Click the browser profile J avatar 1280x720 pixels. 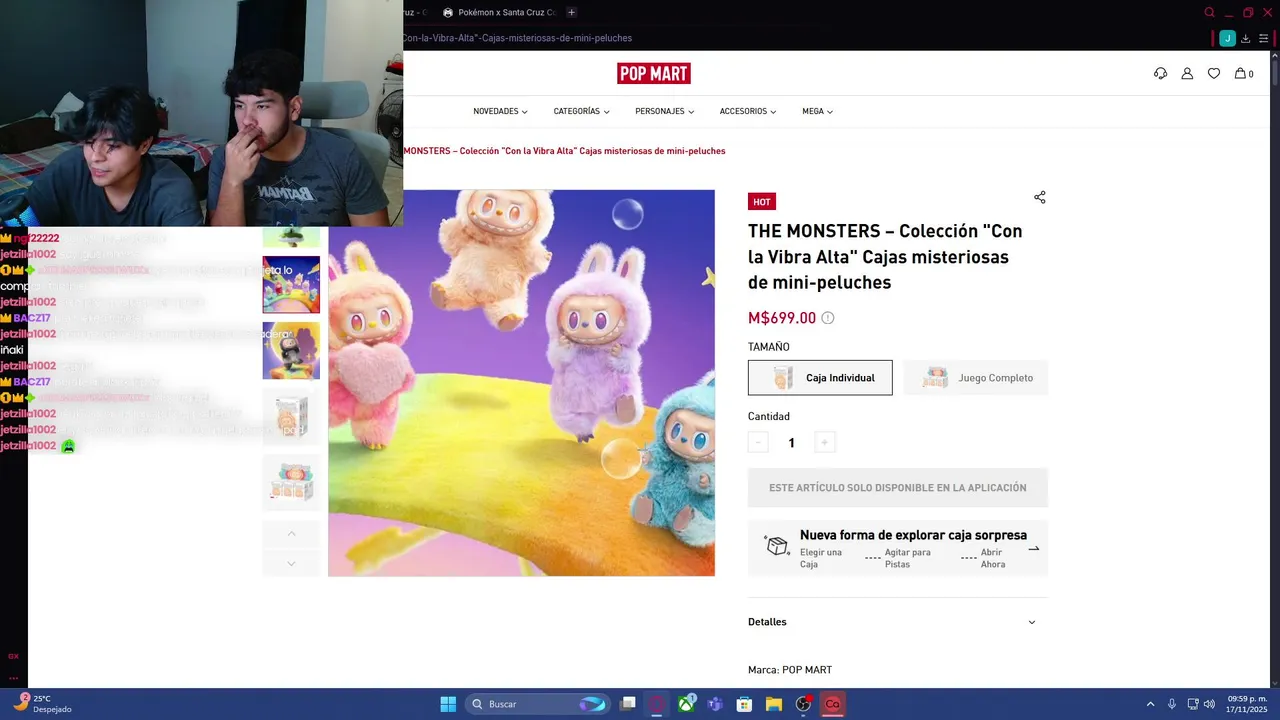click(1227, 38)
